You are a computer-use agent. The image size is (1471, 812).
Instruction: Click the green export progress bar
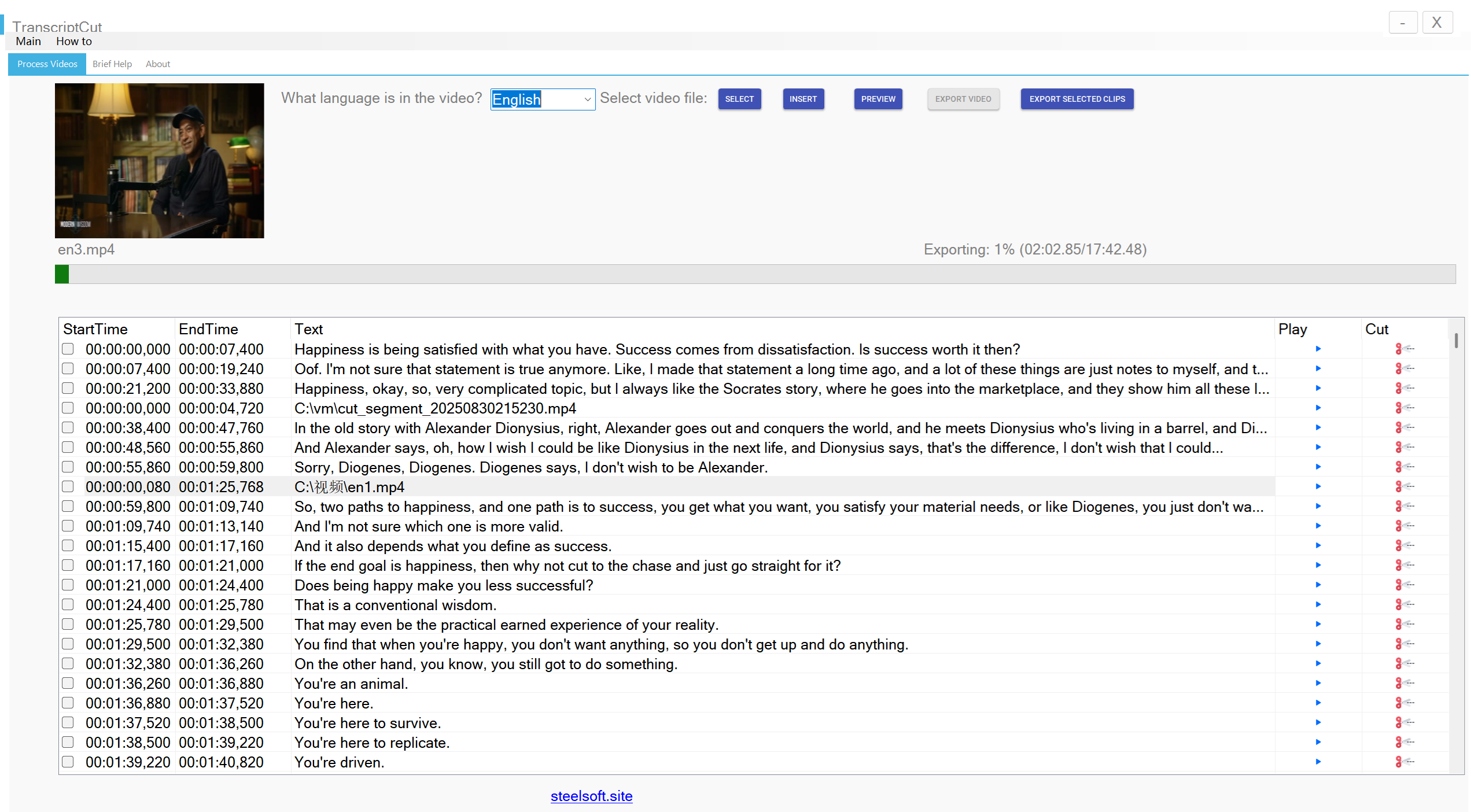[x=755, y=274]
